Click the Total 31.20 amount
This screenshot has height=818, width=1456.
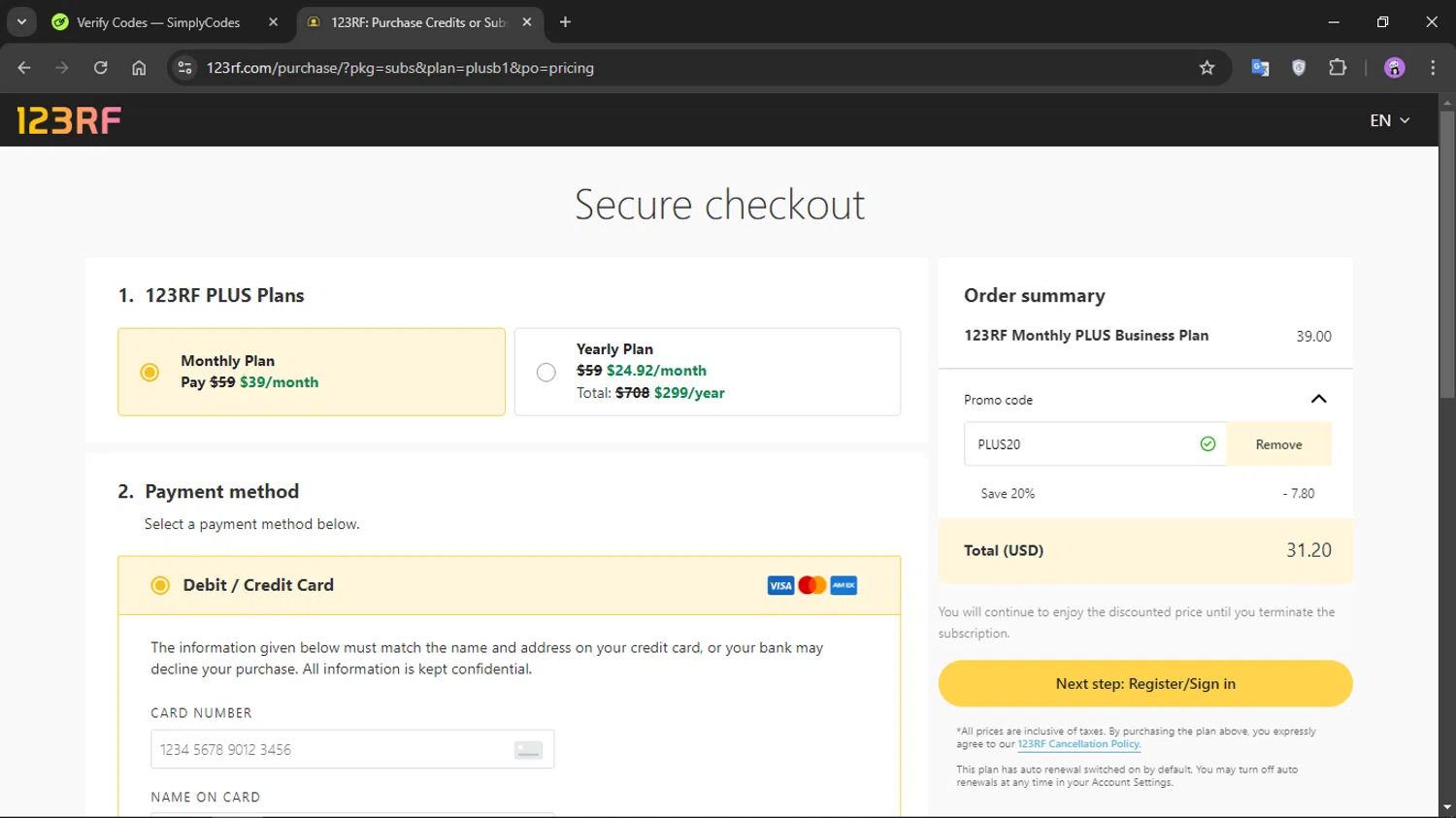pos(1308,550)
